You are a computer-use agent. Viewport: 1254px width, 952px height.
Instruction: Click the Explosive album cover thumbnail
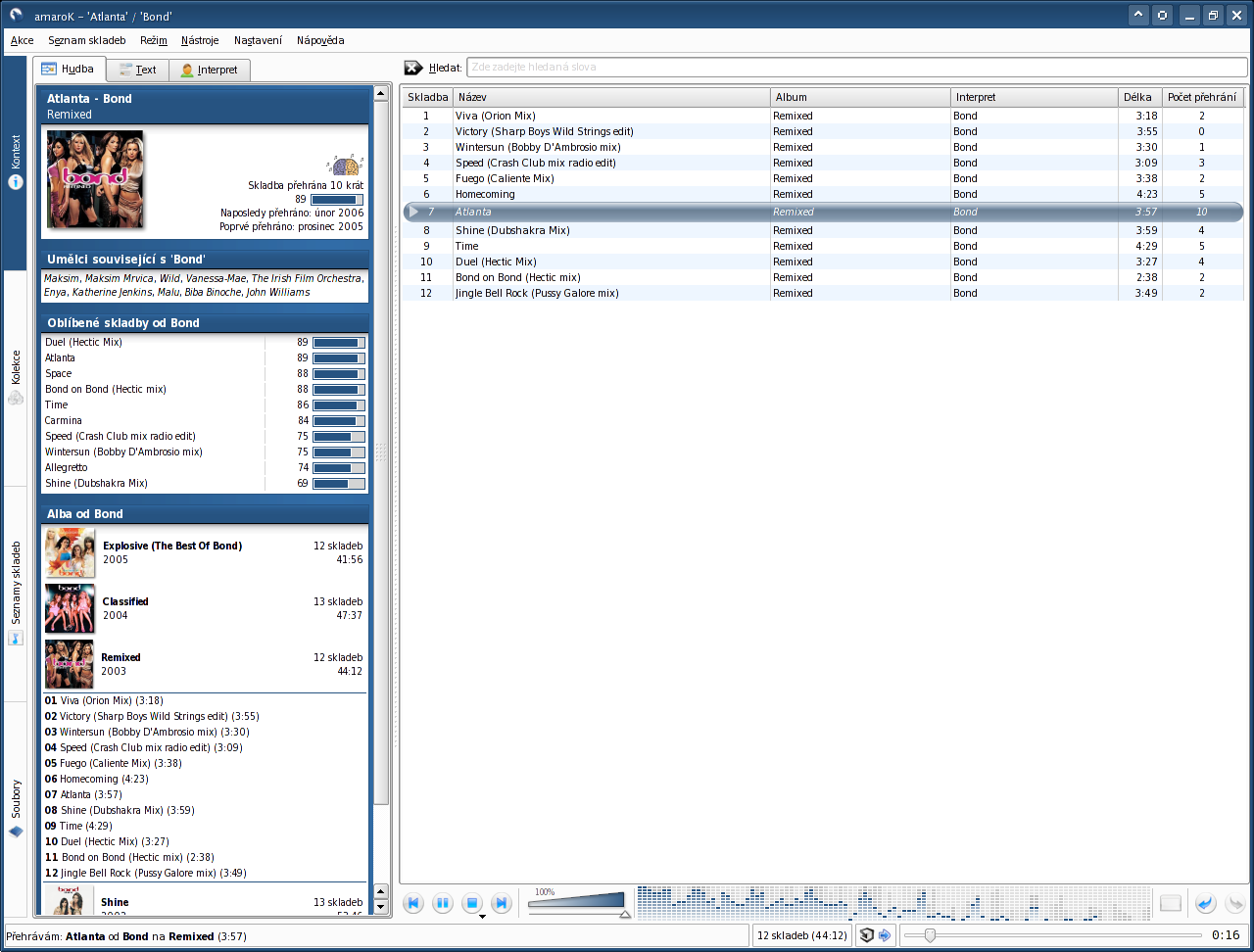[71, 553]
